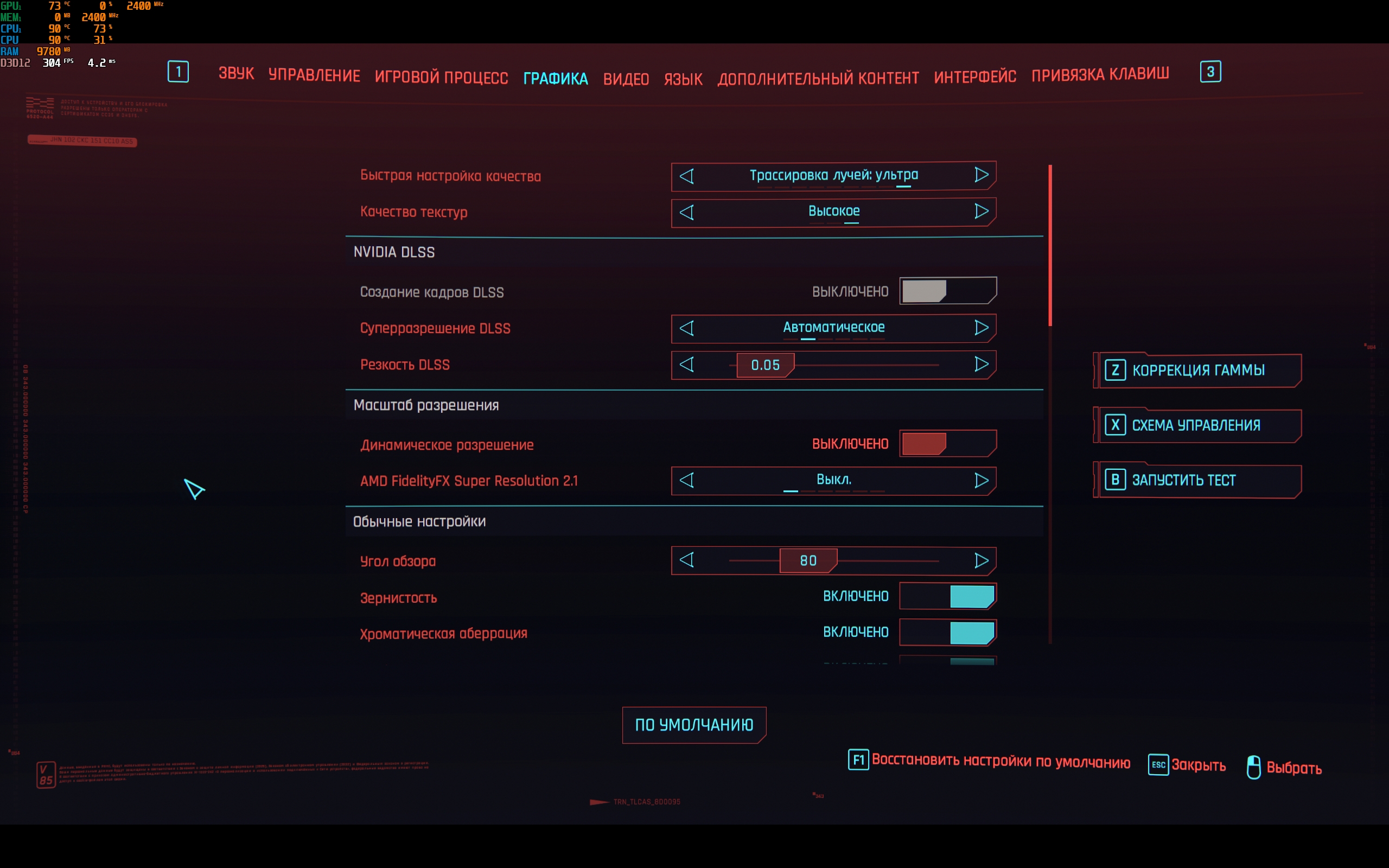Click the Угол обзора slider handle
This screenshot has height=868, width=1389.
pos(807,561)
